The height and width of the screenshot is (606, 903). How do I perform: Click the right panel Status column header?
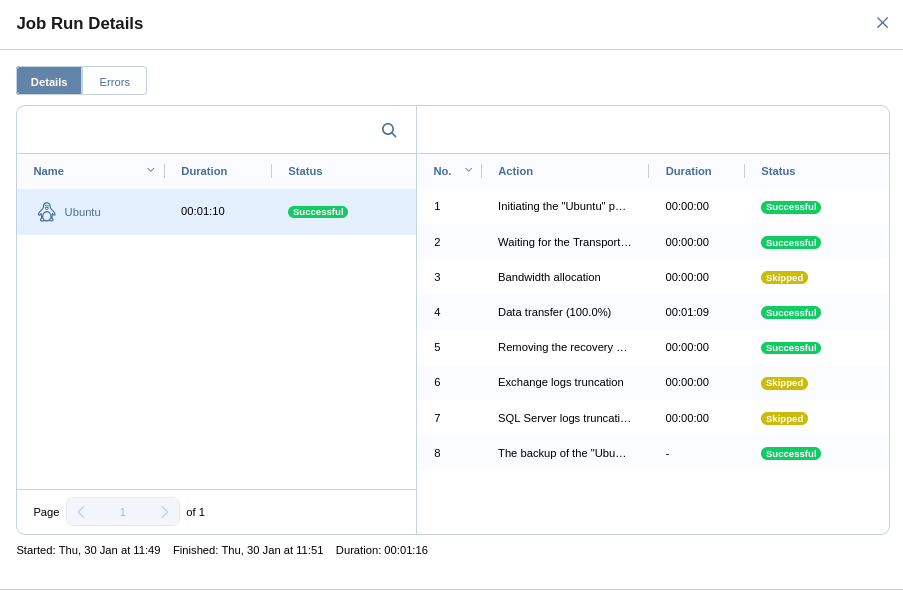pyautogui.click(x=778, y=171)
